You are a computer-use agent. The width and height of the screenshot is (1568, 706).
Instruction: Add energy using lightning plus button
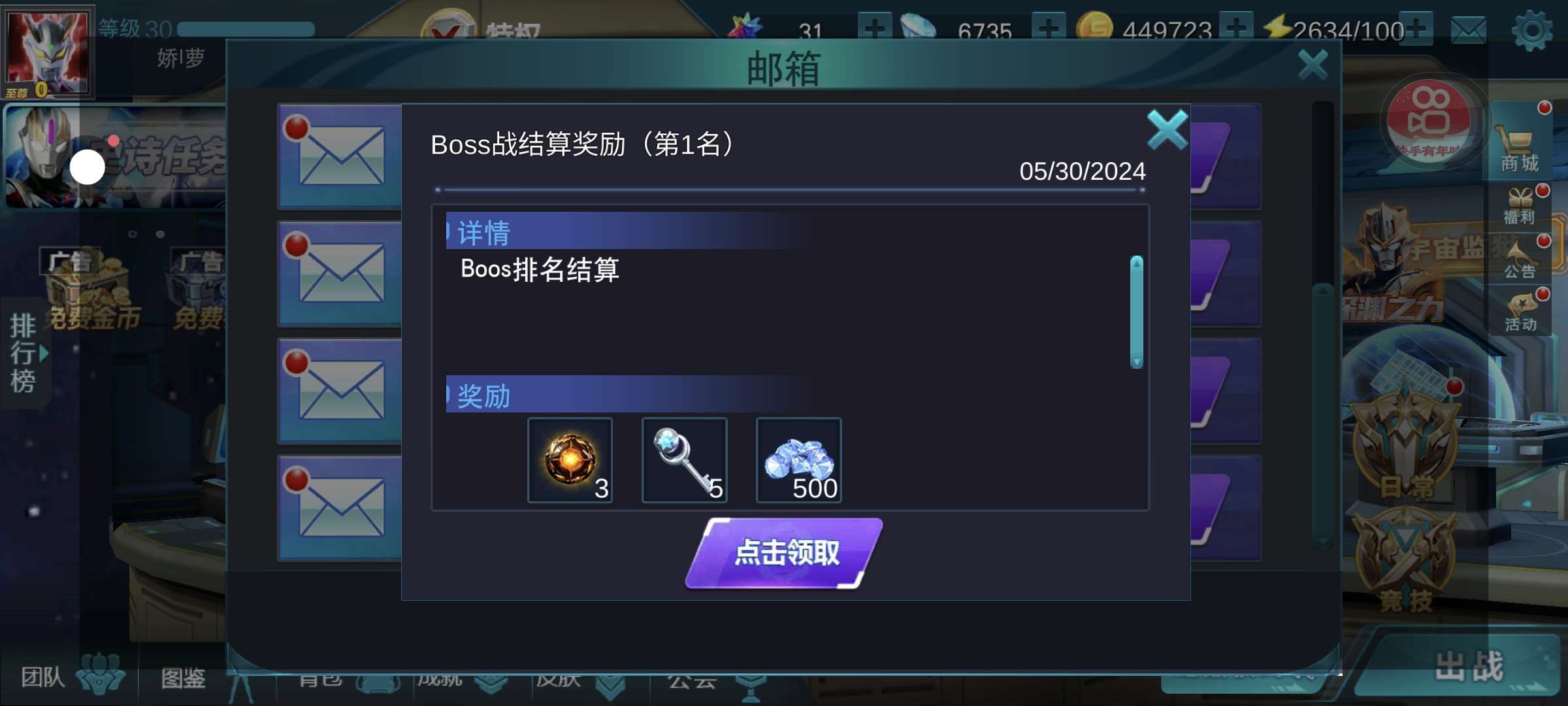(x=1416, y=29)
